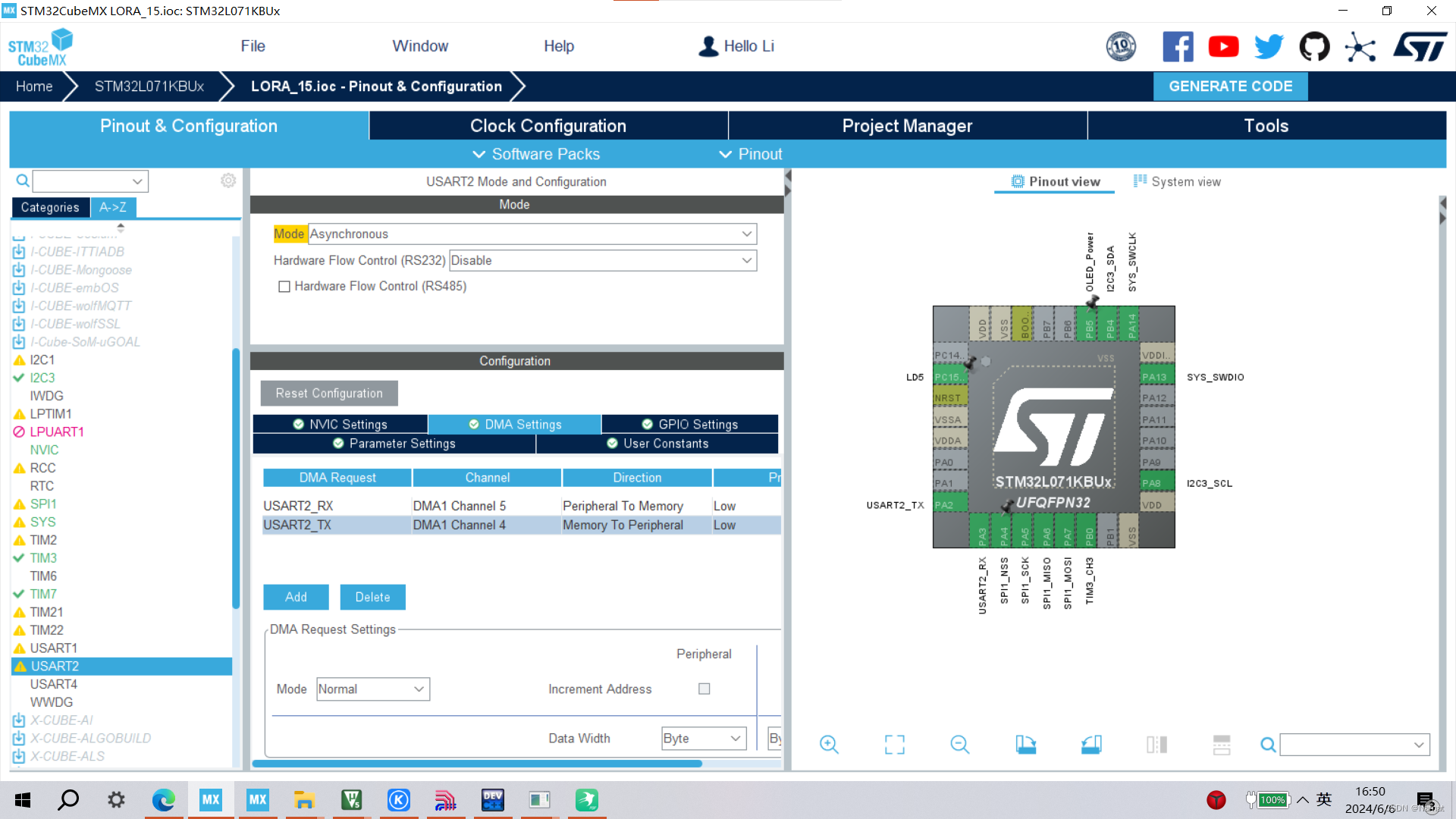Click the Twitter icon in toolbar
This screenshot has height=819, width=1456.
pos(1267,45)
